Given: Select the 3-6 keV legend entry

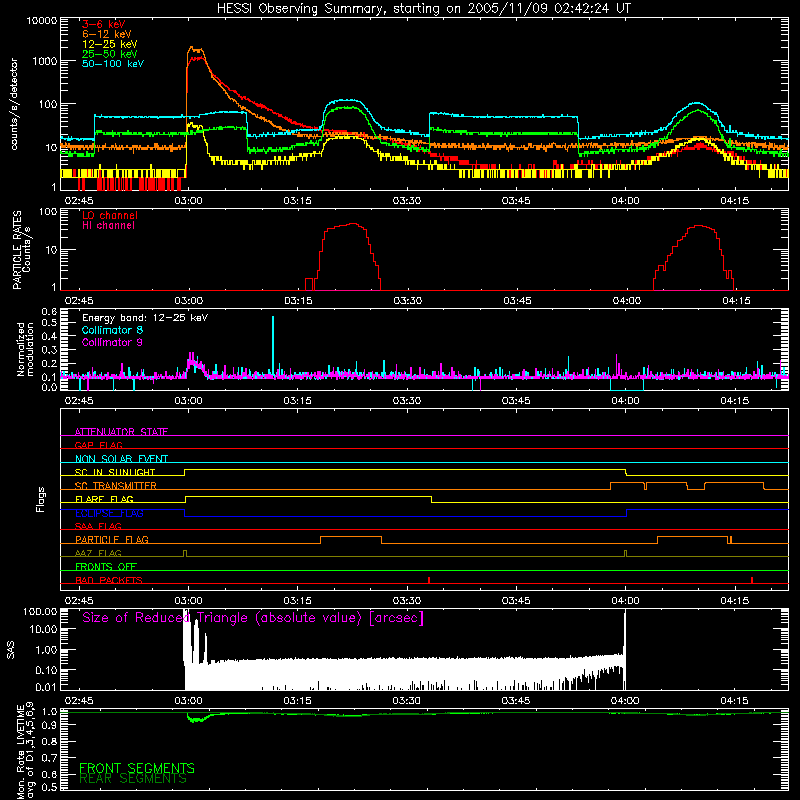Looking at the screenshot, I should 104,24.
